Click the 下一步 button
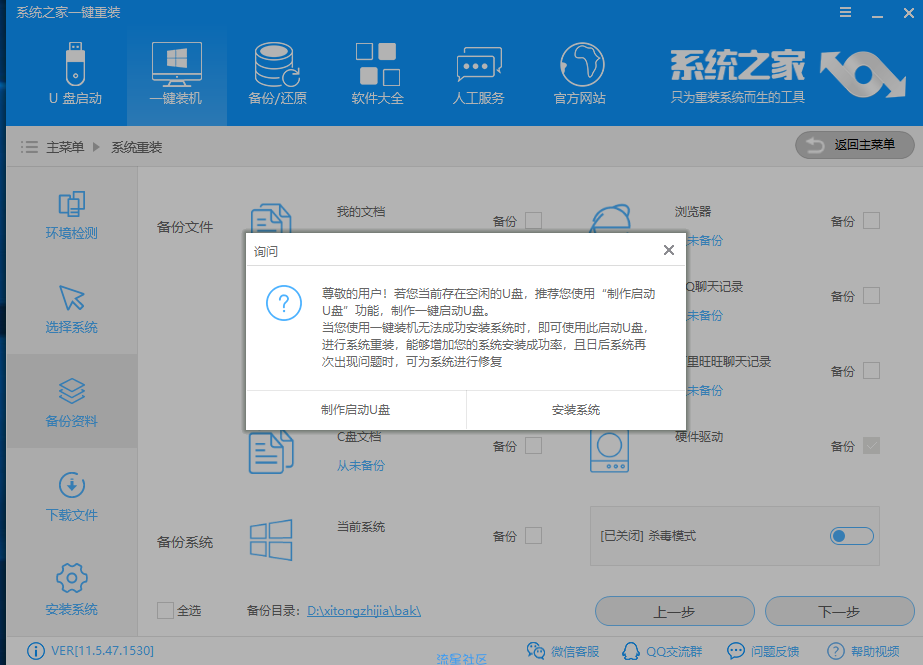The height and width of the screenshot is (665, 923). 839,611
